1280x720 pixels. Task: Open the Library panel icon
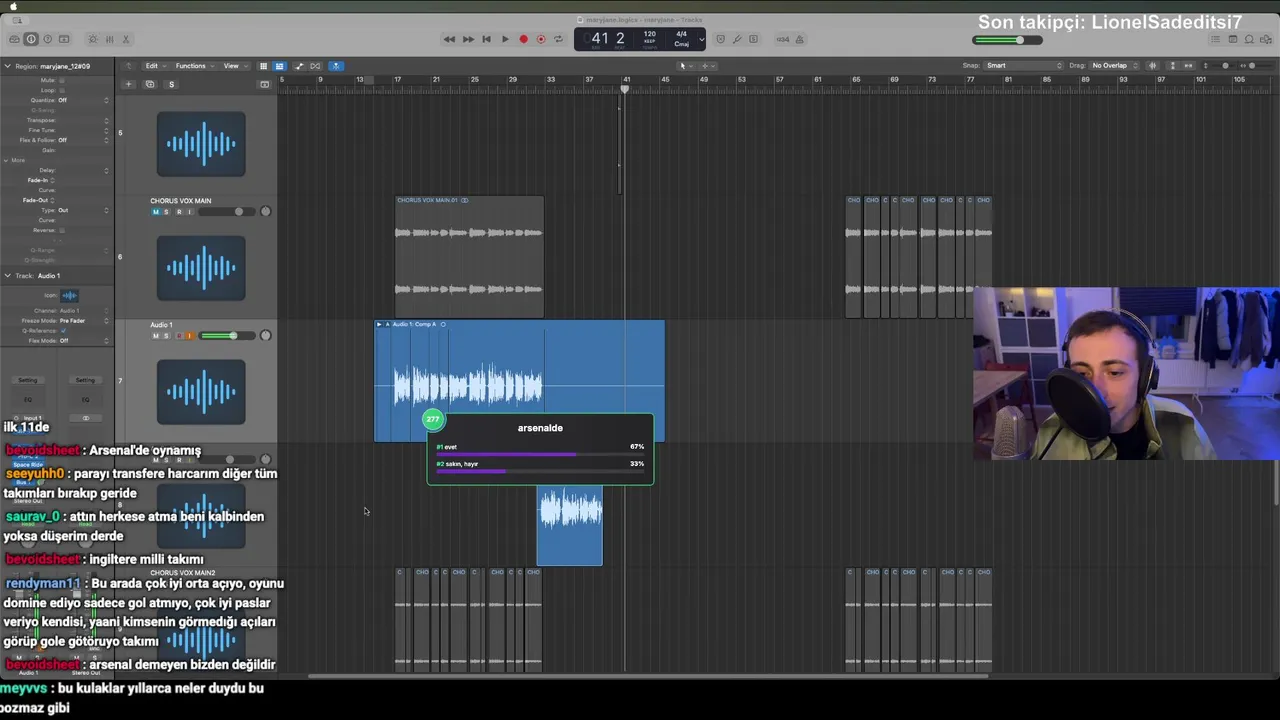pos(14,39)
